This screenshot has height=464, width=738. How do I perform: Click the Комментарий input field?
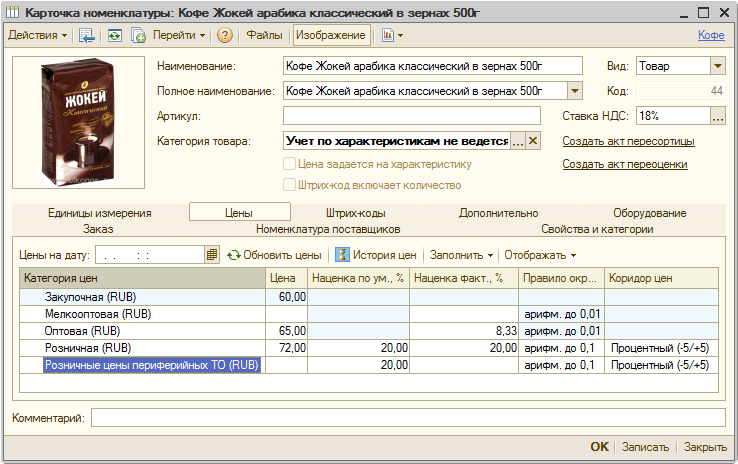[408, 417]
